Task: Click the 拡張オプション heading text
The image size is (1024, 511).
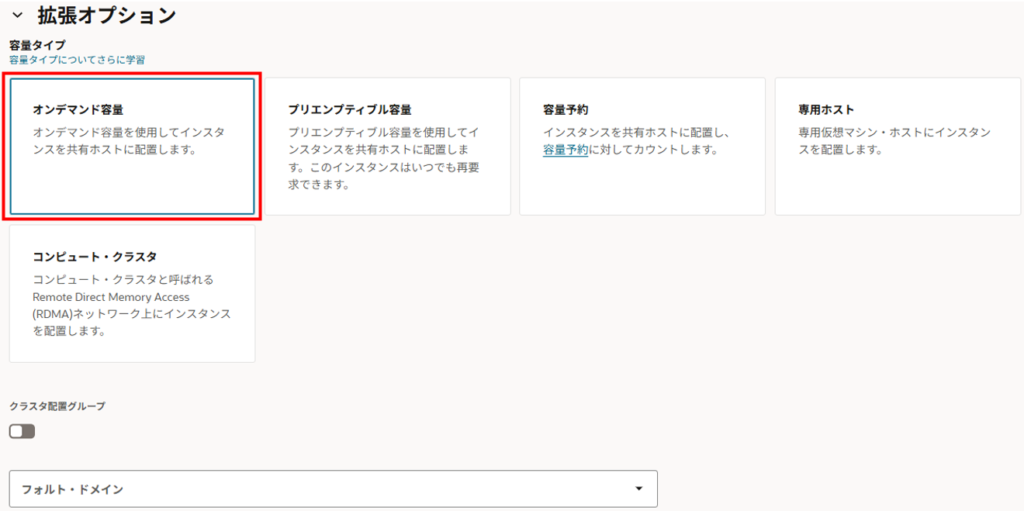Action: coord(106,15)
